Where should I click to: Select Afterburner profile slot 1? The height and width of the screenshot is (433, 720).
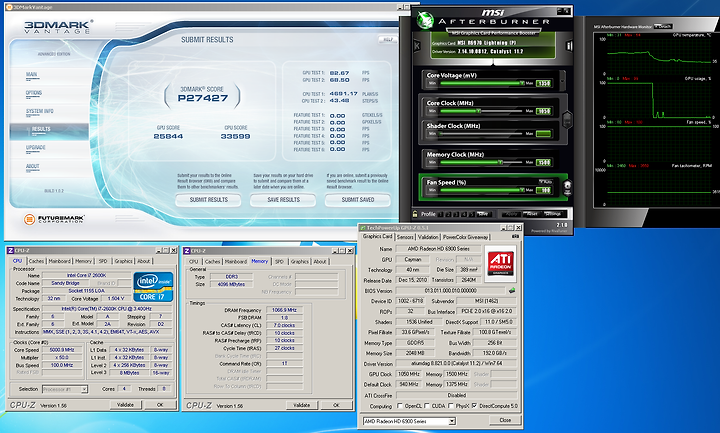pos(441,214)
